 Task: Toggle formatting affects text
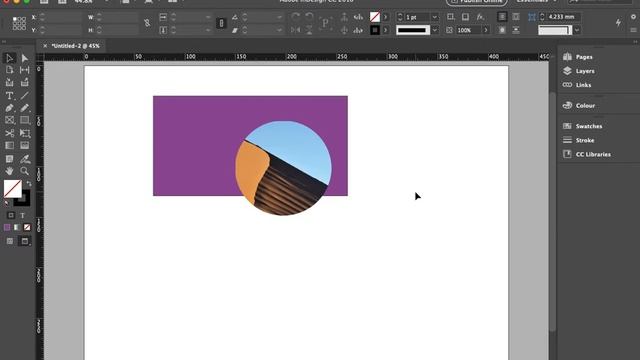23,215
